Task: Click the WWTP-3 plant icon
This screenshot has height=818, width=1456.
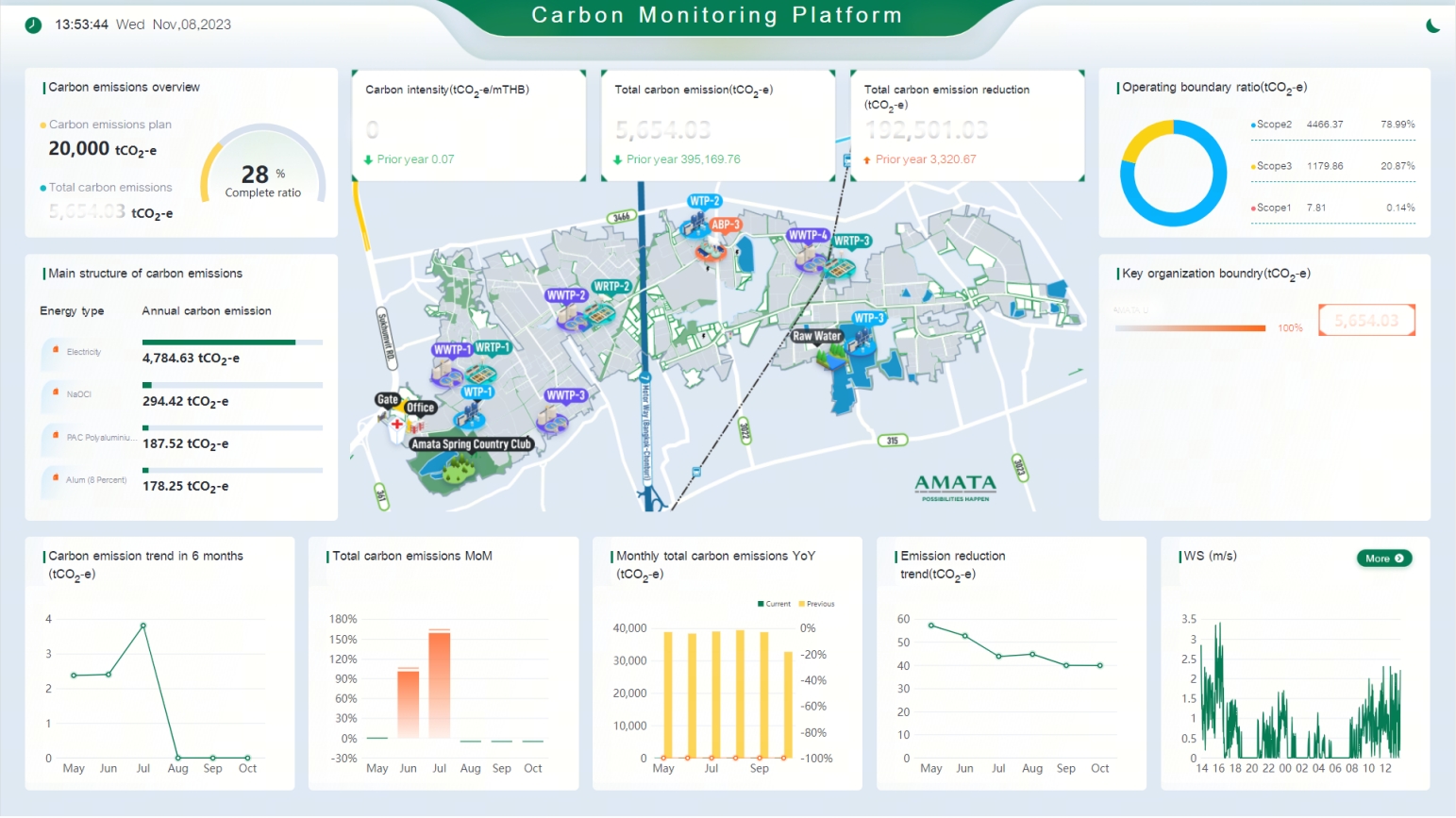Action: click(564, 396)
